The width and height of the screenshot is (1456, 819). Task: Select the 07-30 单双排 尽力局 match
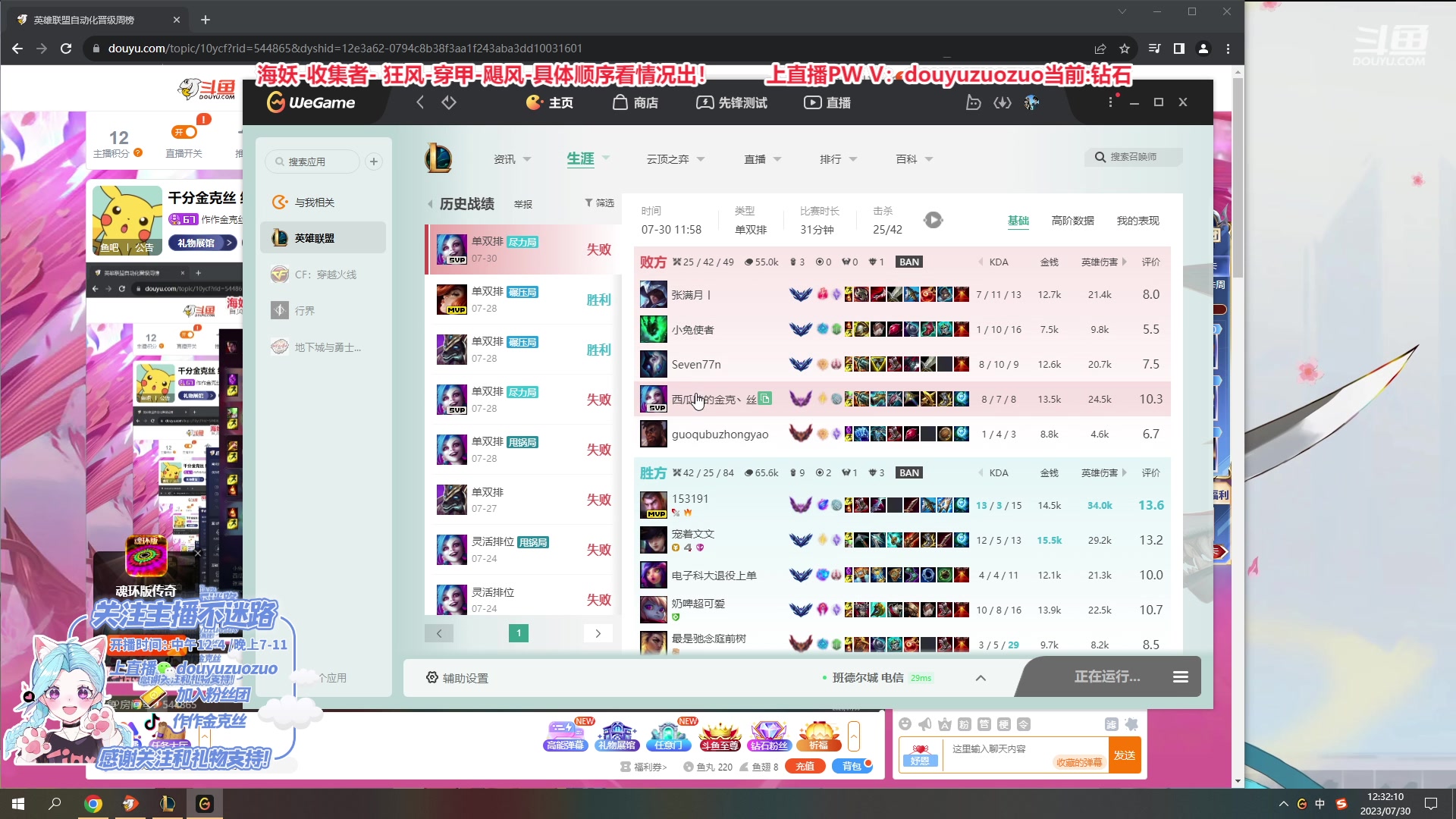(523, 249)
